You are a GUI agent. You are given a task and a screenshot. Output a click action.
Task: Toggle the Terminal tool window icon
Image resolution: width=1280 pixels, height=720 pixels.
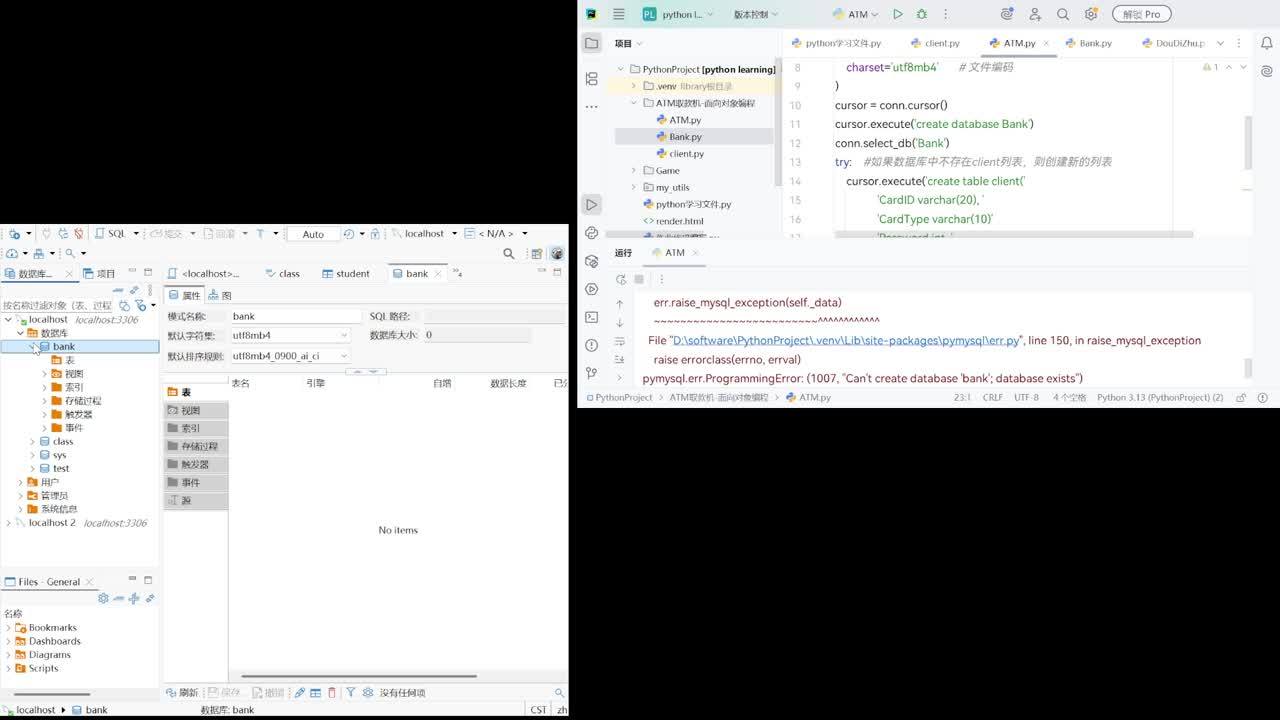click(592, 317)
